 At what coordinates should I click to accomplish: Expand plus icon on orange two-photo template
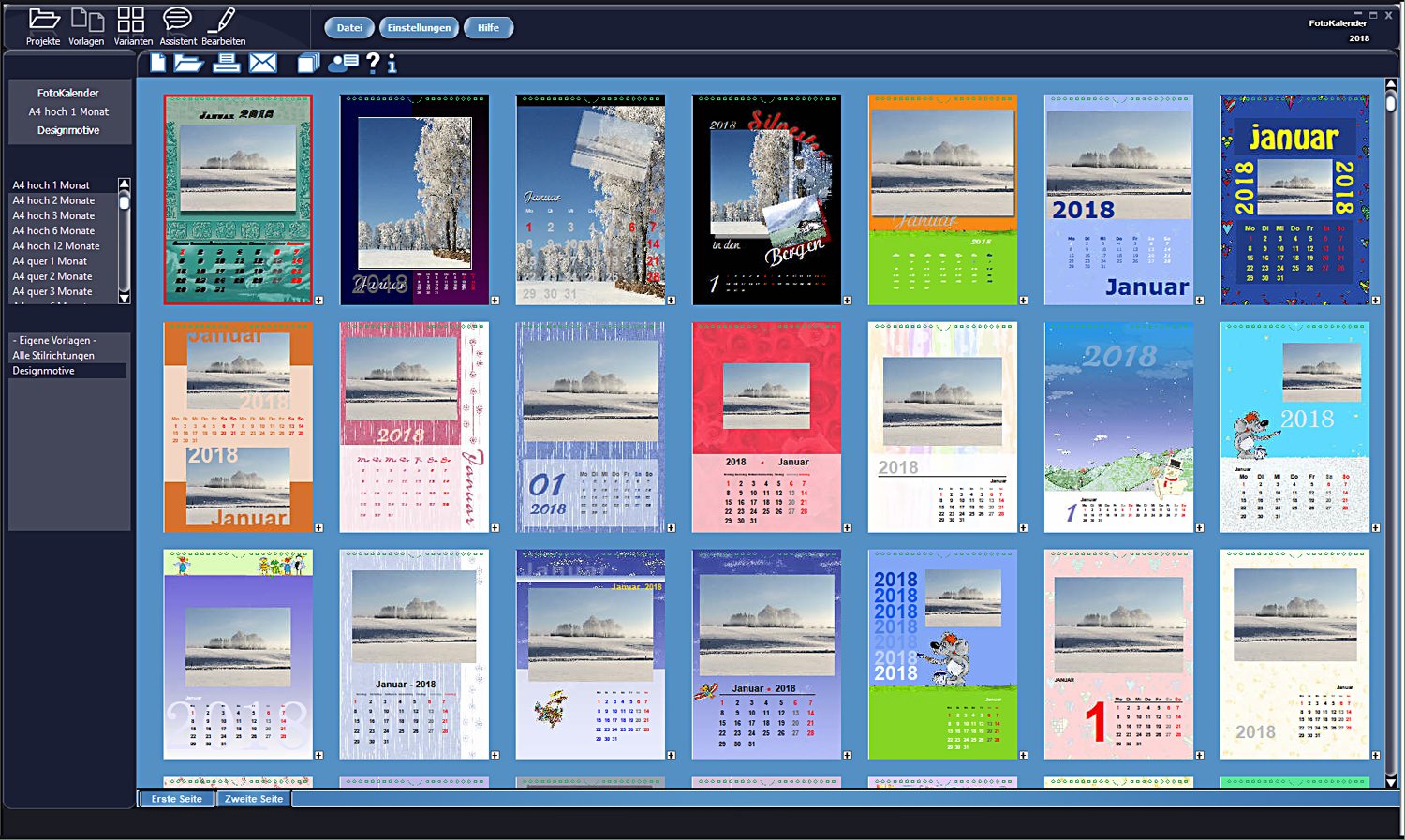(318, 528)
